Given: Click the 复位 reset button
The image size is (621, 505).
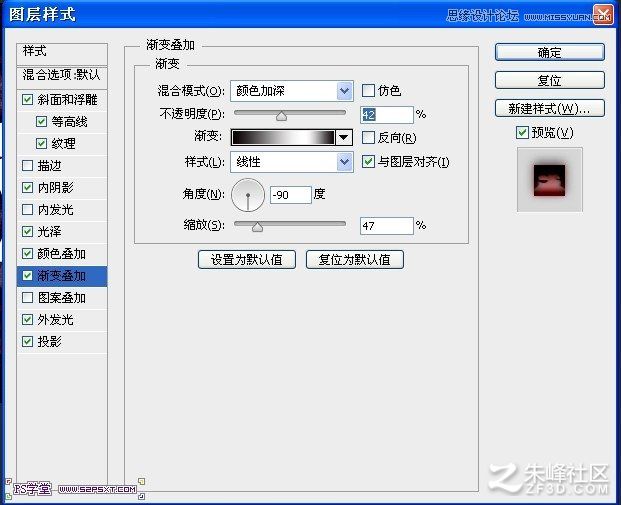Looking at the screenshot, I should [550, 80].
